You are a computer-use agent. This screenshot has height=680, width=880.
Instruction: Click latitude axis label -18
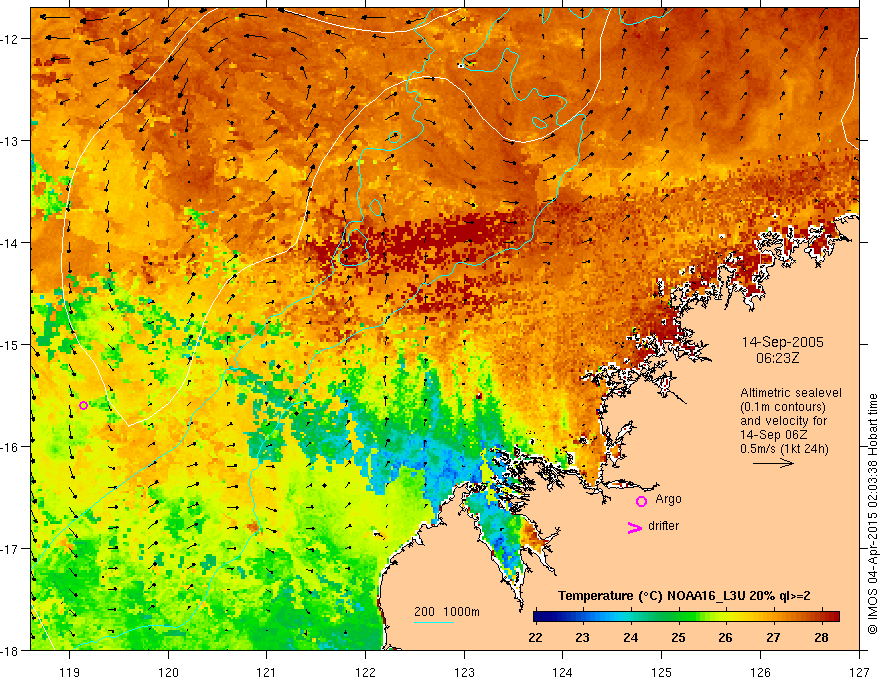click(10, 650)
